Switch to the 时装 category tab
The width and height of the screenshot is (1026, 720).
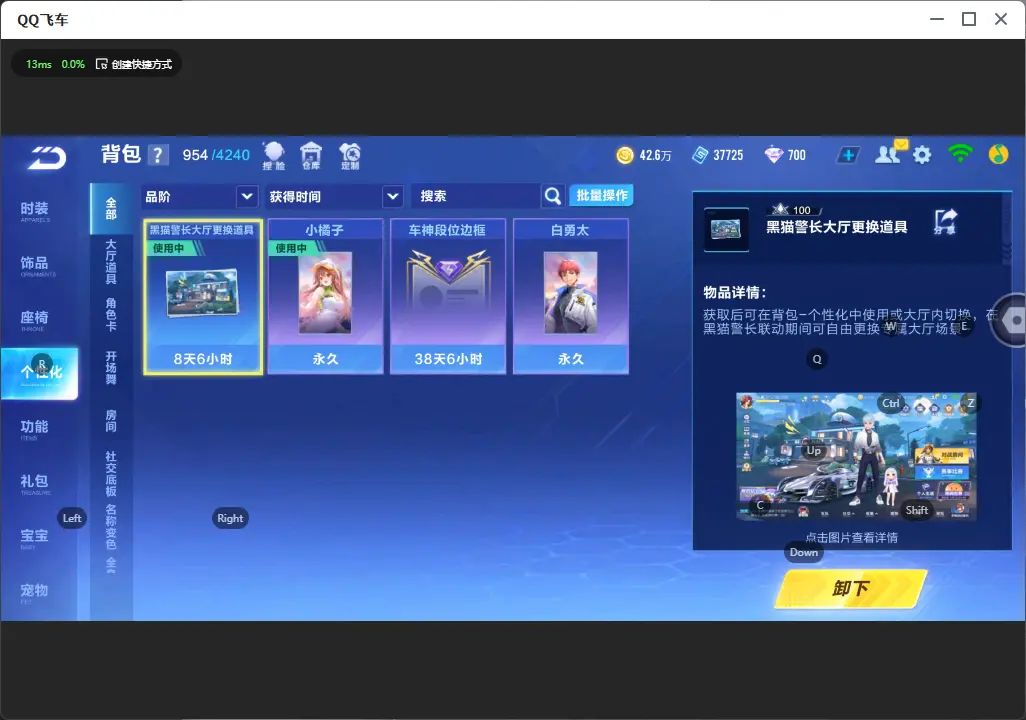coord(34,211)
